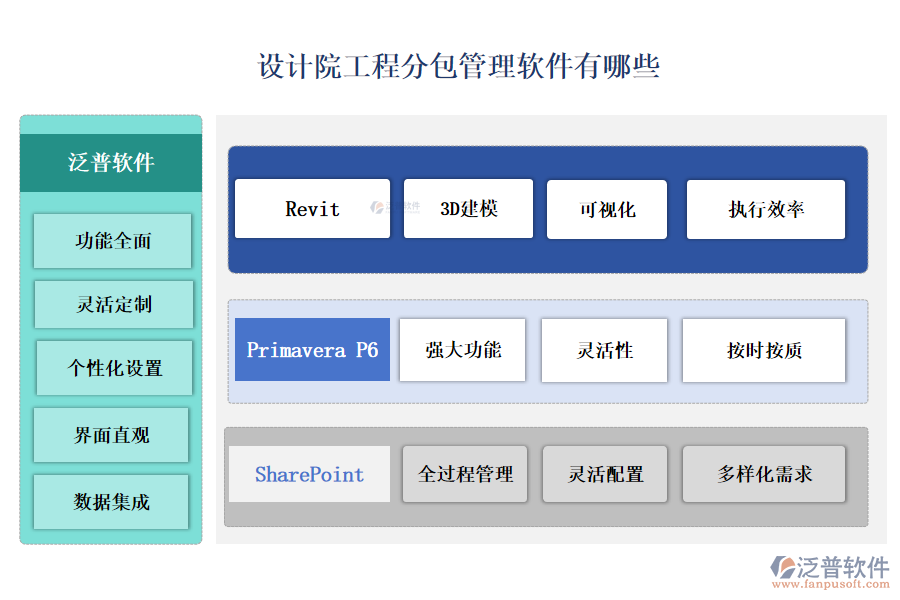
Task: Select 数据集成 in the sidebar
Action: pos(112,503)
